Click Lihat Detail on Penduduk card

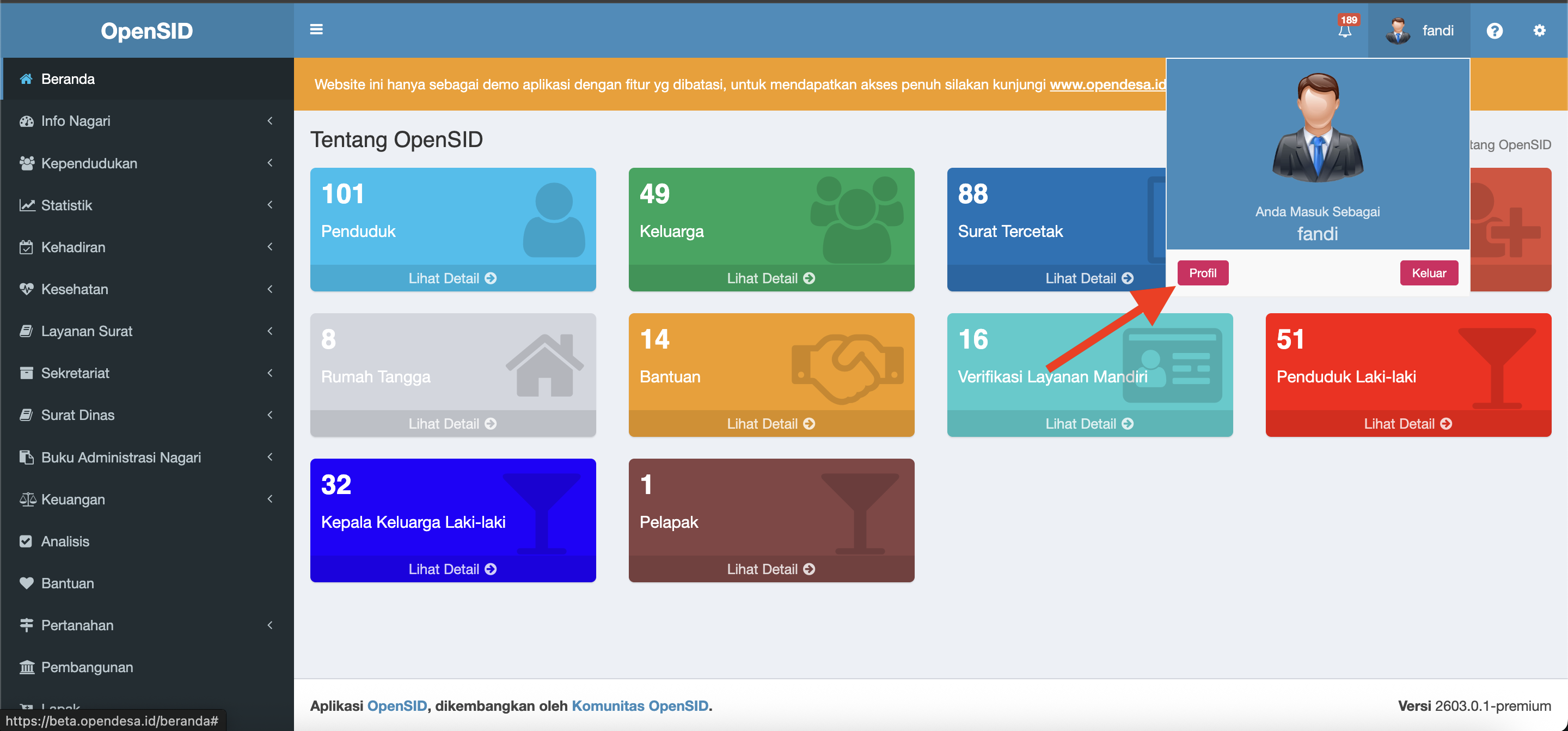tap(452, 278)
